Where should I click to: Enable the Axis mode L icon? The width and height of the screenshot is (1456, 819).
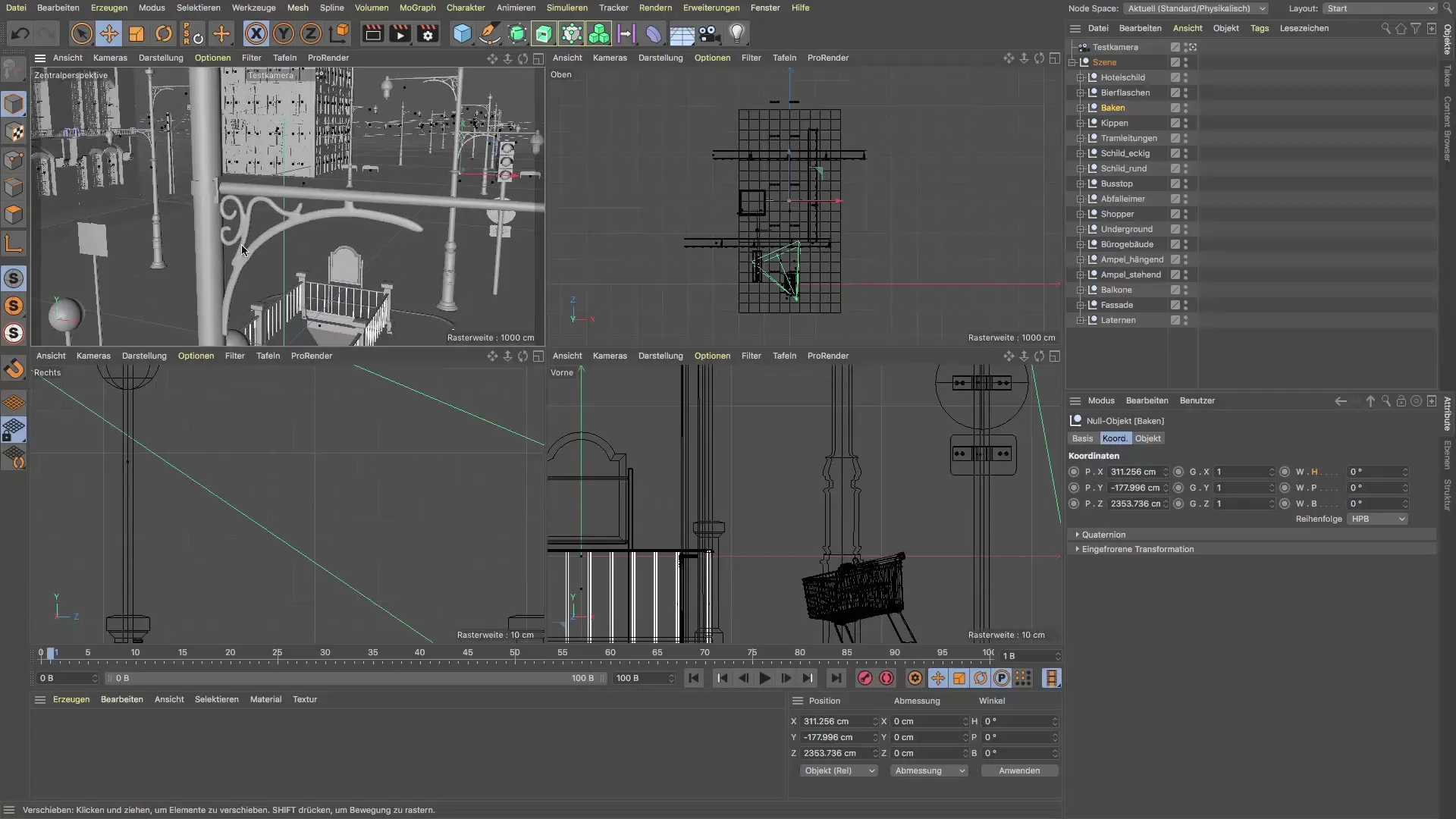click(x=14, y=243)
